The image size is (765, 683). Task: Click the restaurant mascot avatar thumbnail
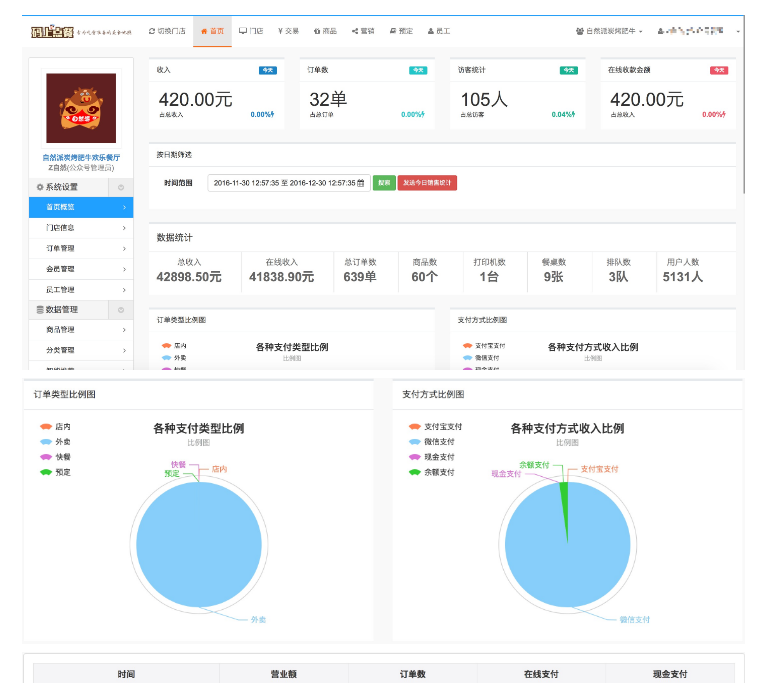[x=81, y=108]
